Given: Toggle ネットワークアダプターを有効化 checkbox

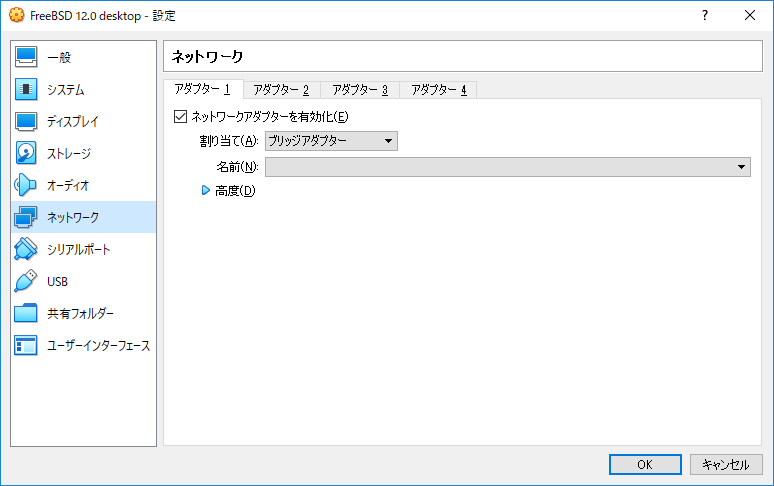Looking at the screenshot, I should tap(180, 117).
